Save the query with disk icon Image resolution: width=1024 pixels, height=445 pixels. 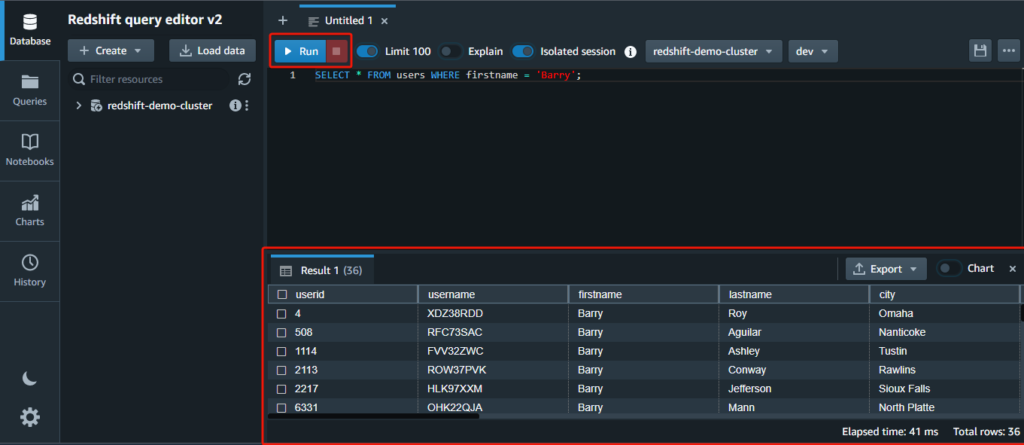(x=981, y=51)
